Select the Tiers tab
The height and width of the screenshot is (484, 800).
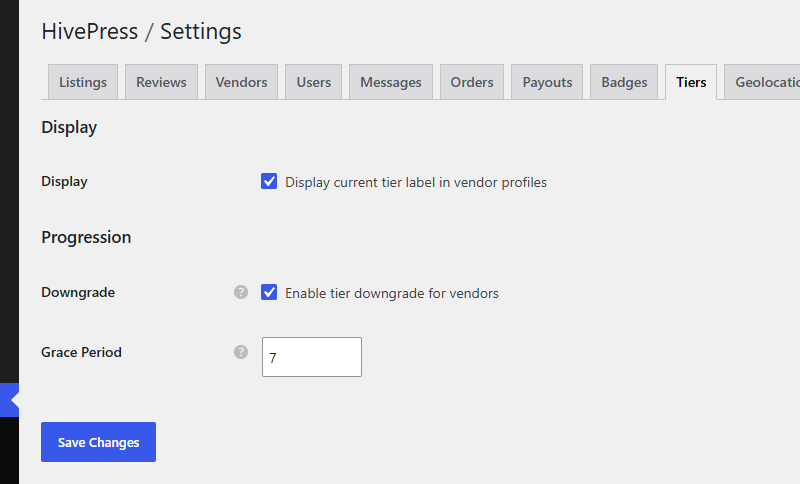pyautogui.click(x=691, y=82)
